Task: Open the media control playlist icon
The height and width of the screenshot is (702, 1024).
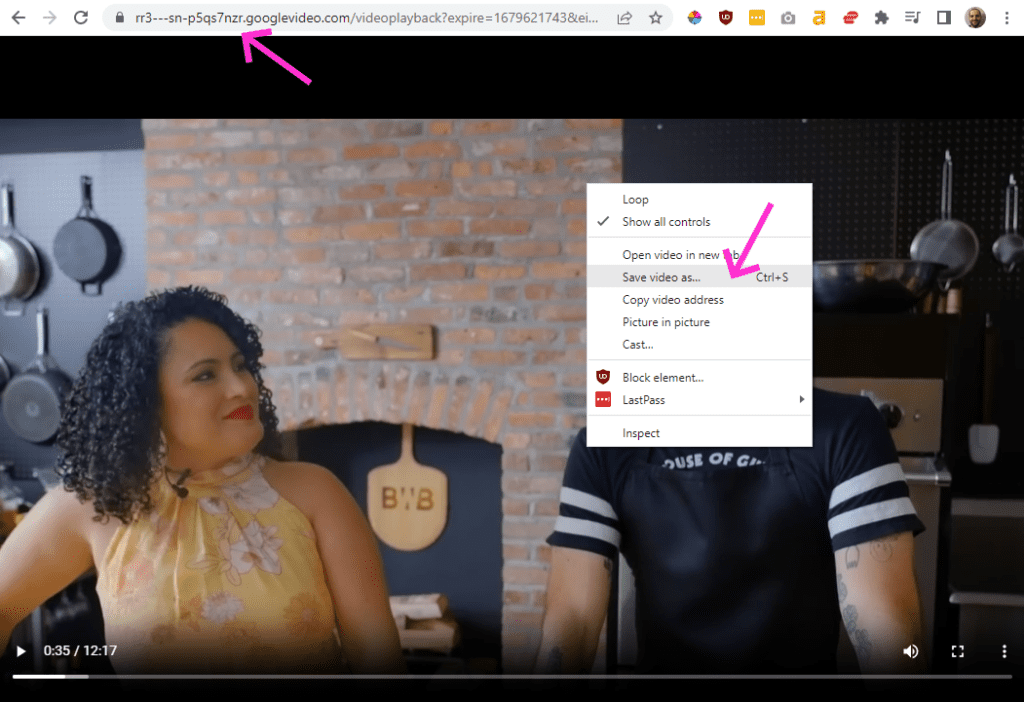Action: tap(912, 18)
